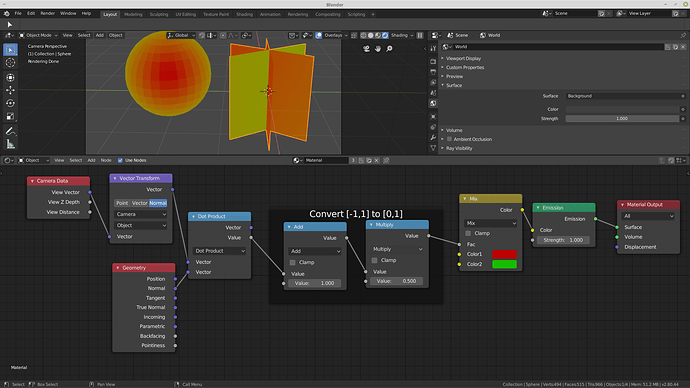Image resolution: width=690 pixels, height=388 pixels.
Task: Toggle Use Nodes checkbox
Action: click(120, 161)
